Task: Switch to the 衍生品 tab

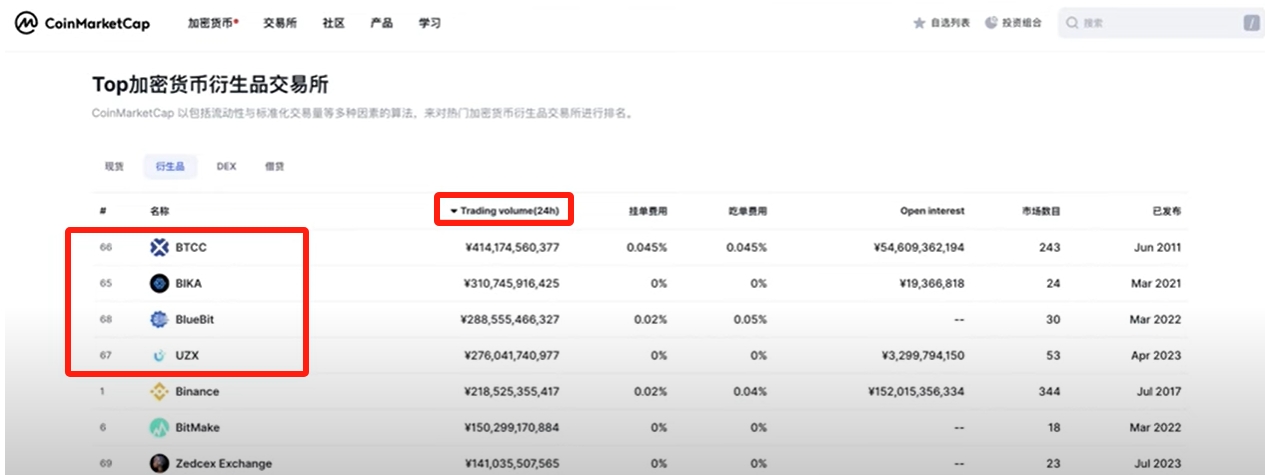Action: (170, 167)
